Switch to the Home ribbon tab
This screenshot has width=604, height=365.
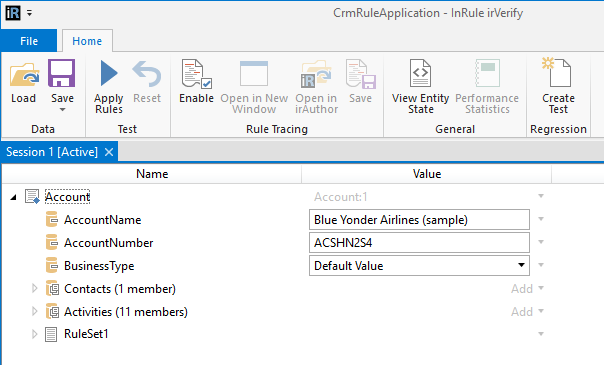pos(87,41)
